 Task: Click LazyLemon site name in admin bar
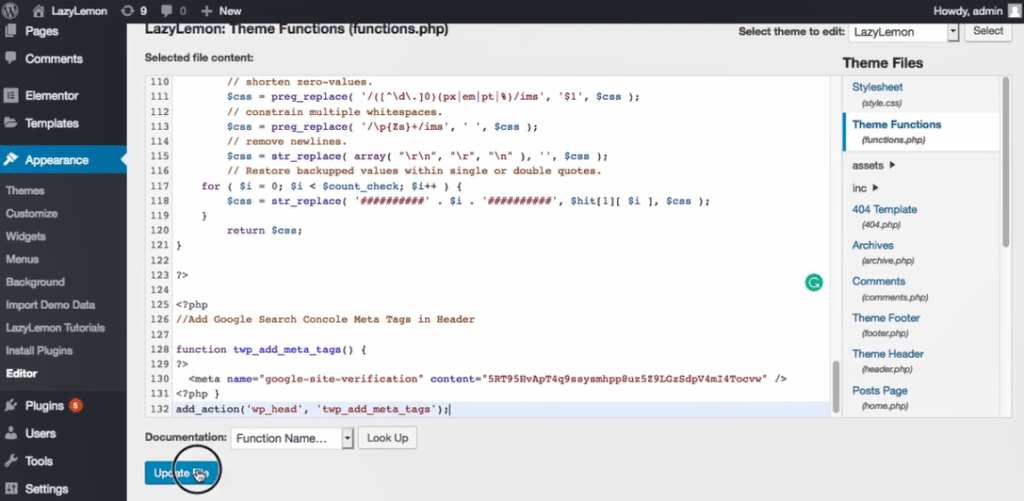coord(79,11)
